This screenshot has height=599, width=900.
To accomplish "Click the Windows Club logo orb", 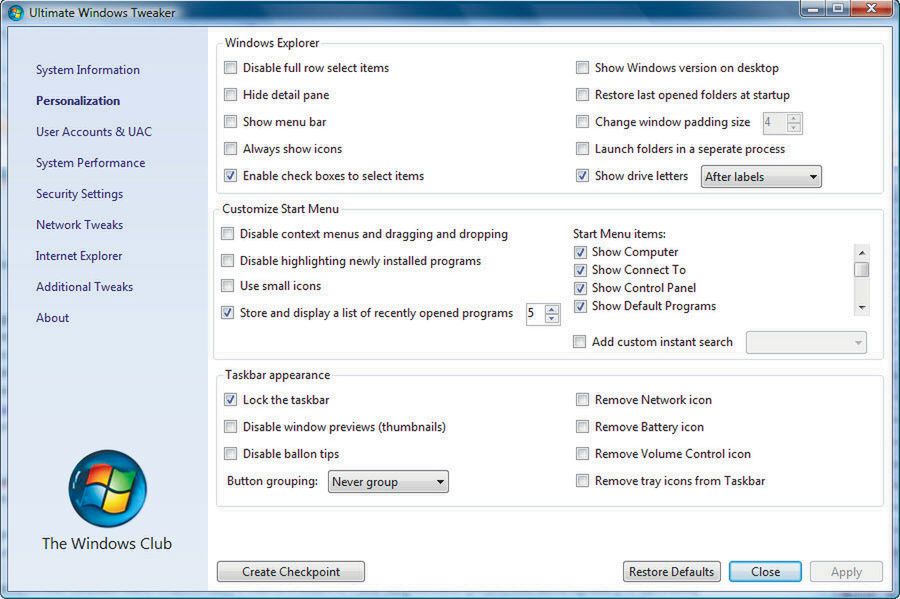I will click(x=107, y=488).
